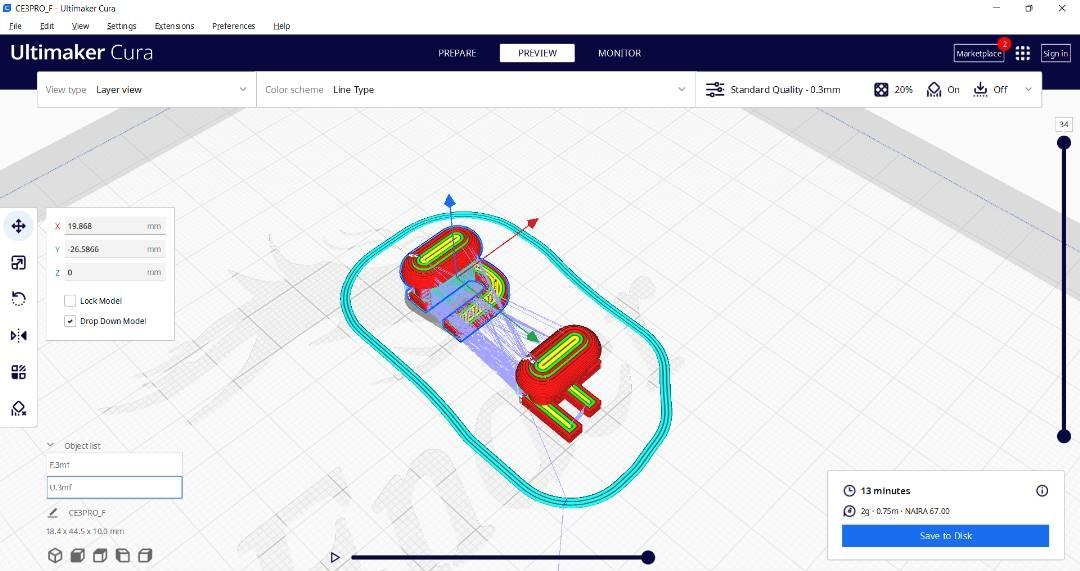The image size is (1080, 571).
Task: Switch to the PREPARE stage
Action: click(457, 53)
